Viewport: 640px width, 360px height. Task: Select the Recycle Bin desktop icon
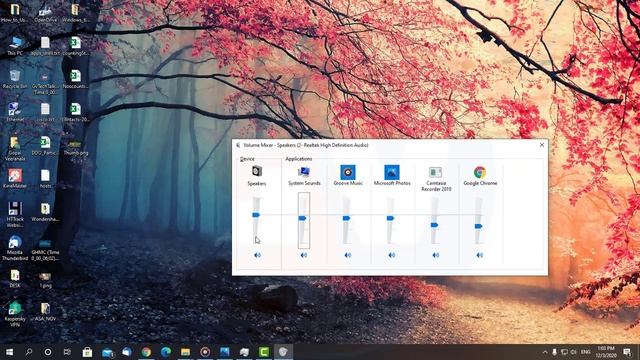point(15,79)
